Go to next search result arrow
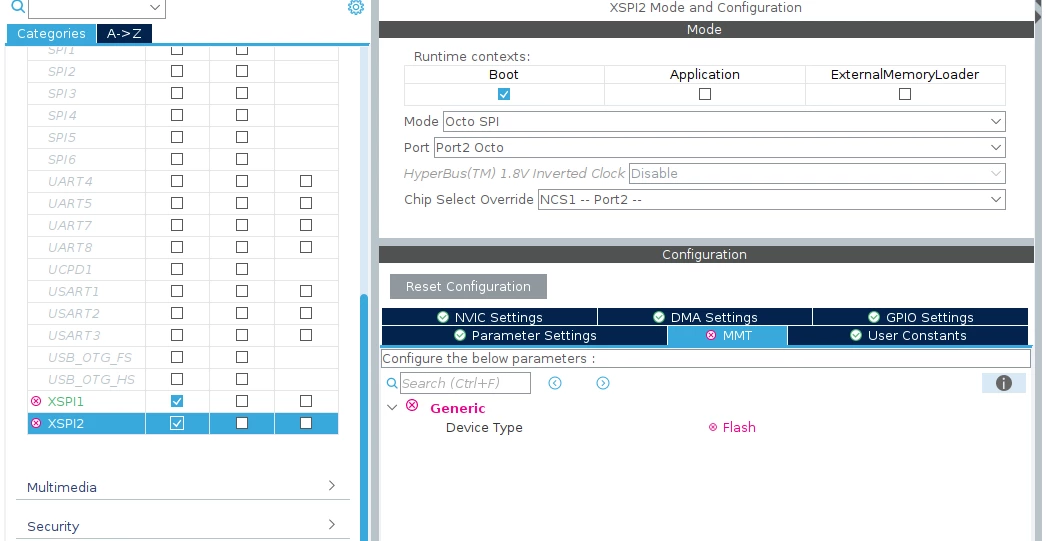This screenshot has height=541, width=1049. [x=603, y=383]
